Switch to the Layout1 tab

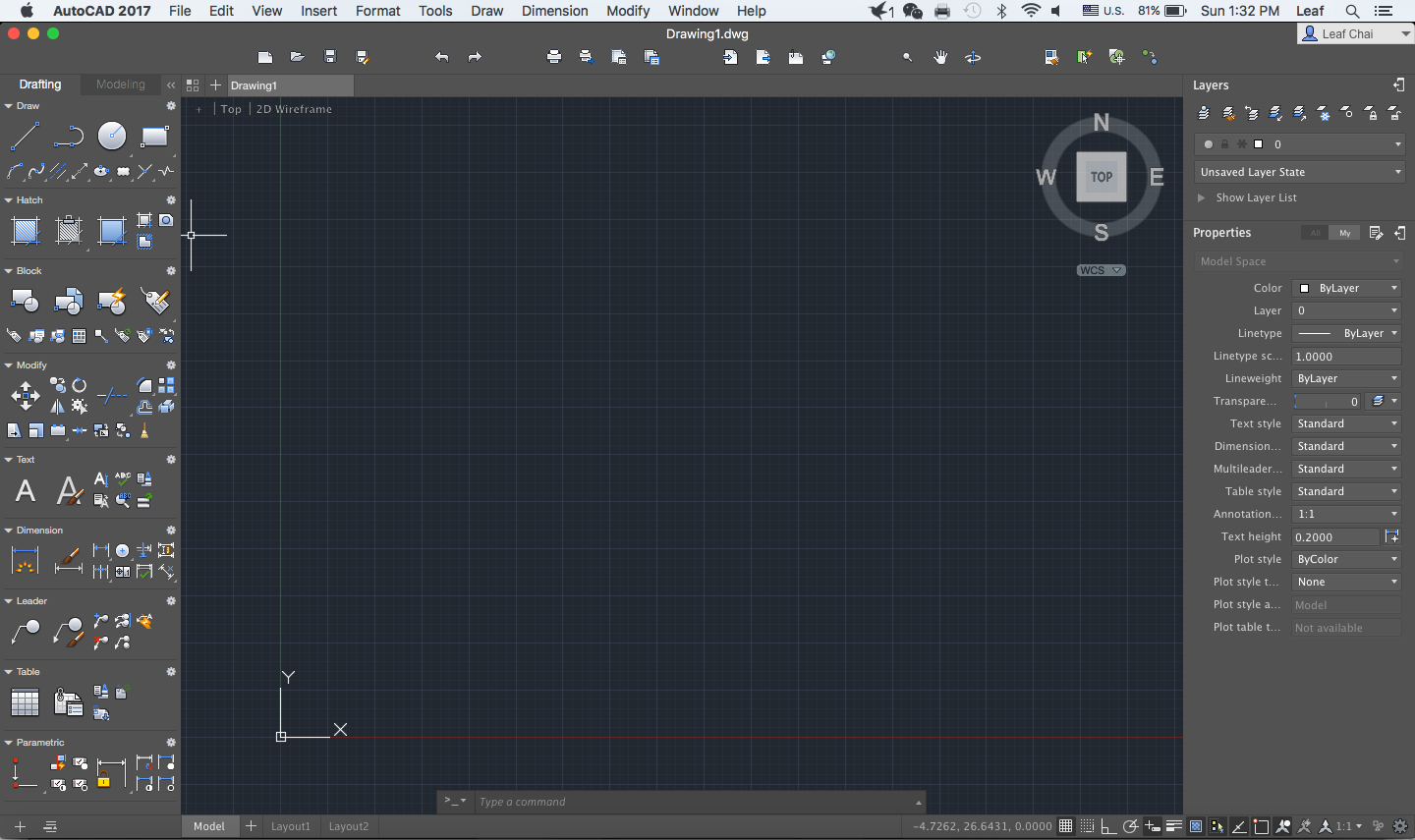pyautogui.click(x=290, y=826)
